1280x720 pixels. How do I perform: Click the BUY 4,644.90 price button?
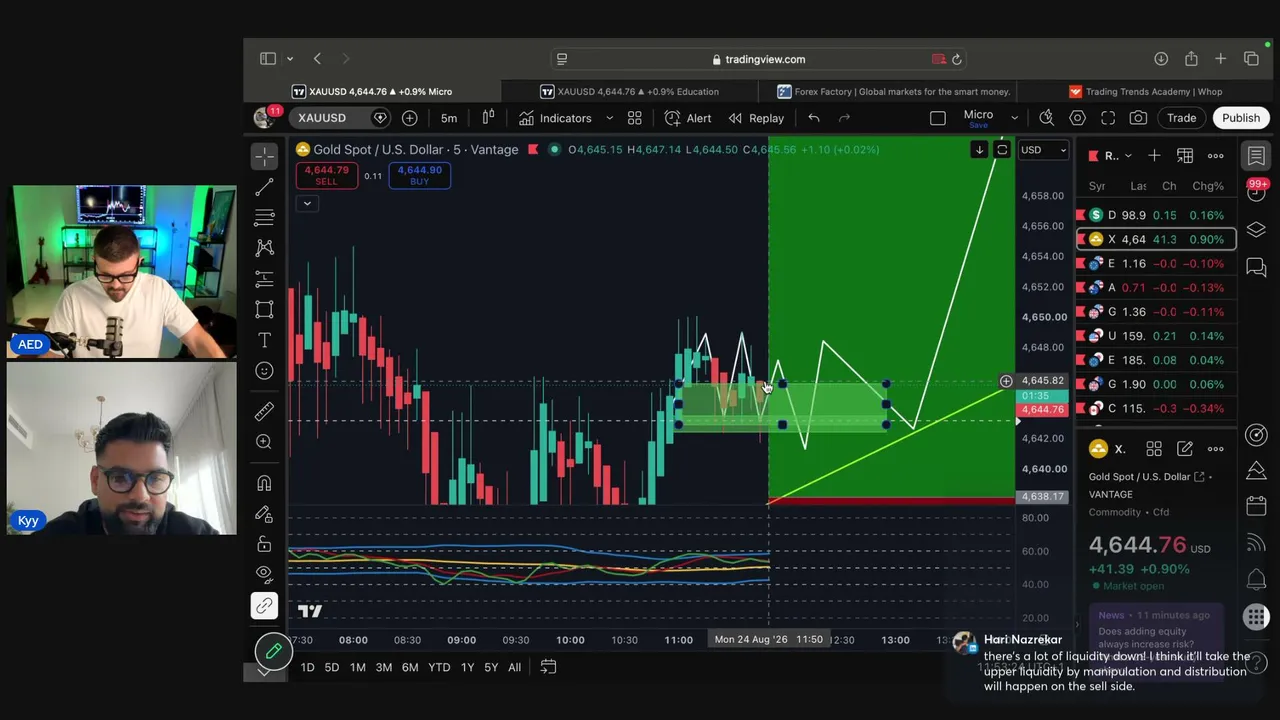tap(420, 175)
